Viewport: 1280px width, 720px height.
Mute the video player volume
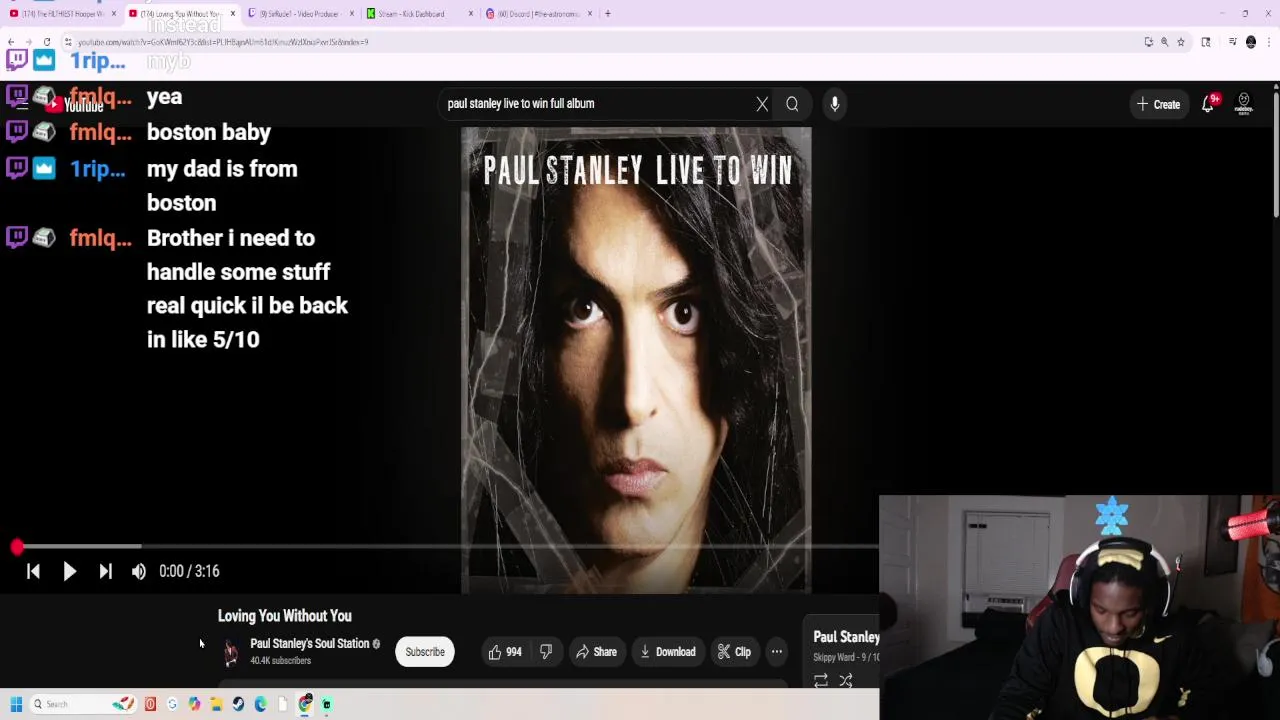[x=139, y=571]
